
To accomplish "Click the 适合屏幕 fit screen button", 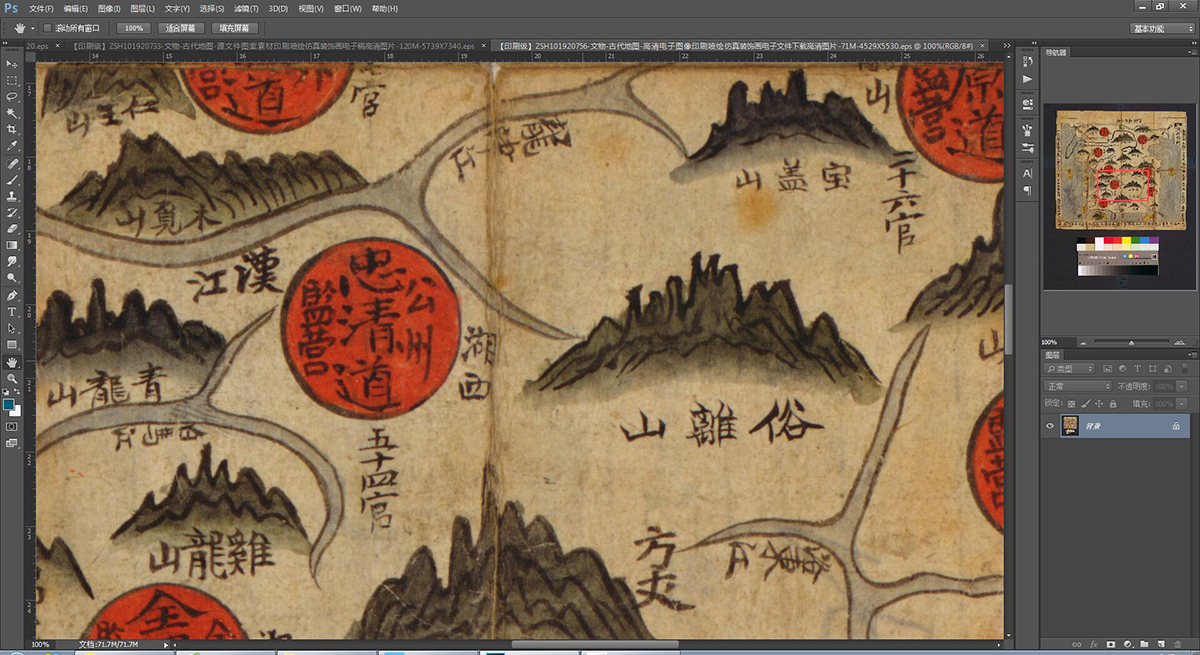I will coord(181,28).
